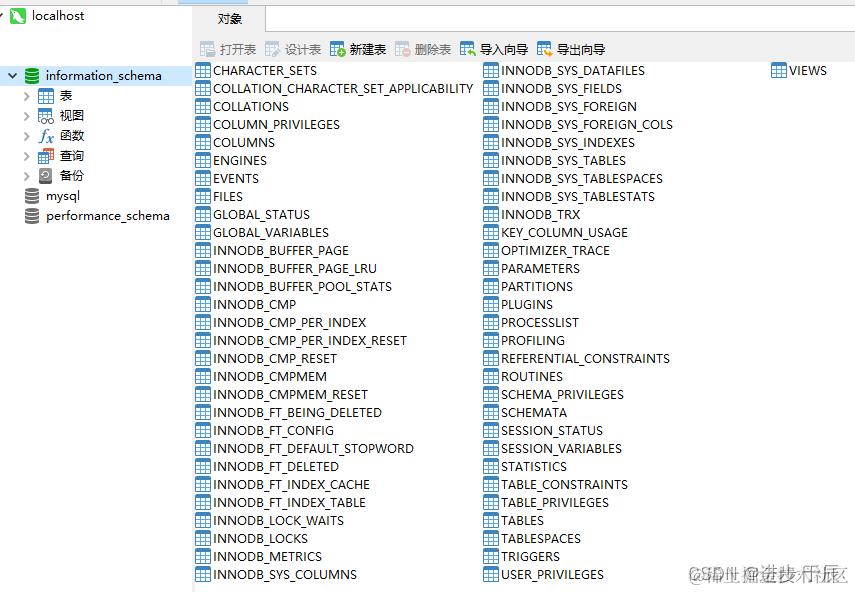Select the KEY_COLUMN_USAGE table name
The image size is (855, 592).
coord(564,232)
